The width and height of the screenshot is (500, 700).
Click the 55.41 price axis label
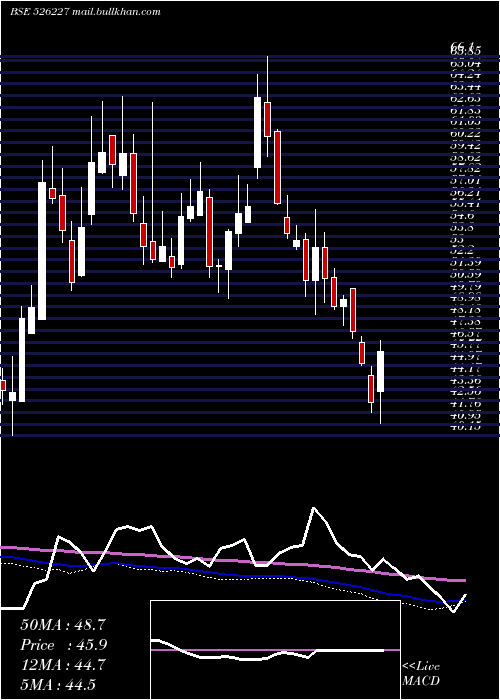pos(465,204)
